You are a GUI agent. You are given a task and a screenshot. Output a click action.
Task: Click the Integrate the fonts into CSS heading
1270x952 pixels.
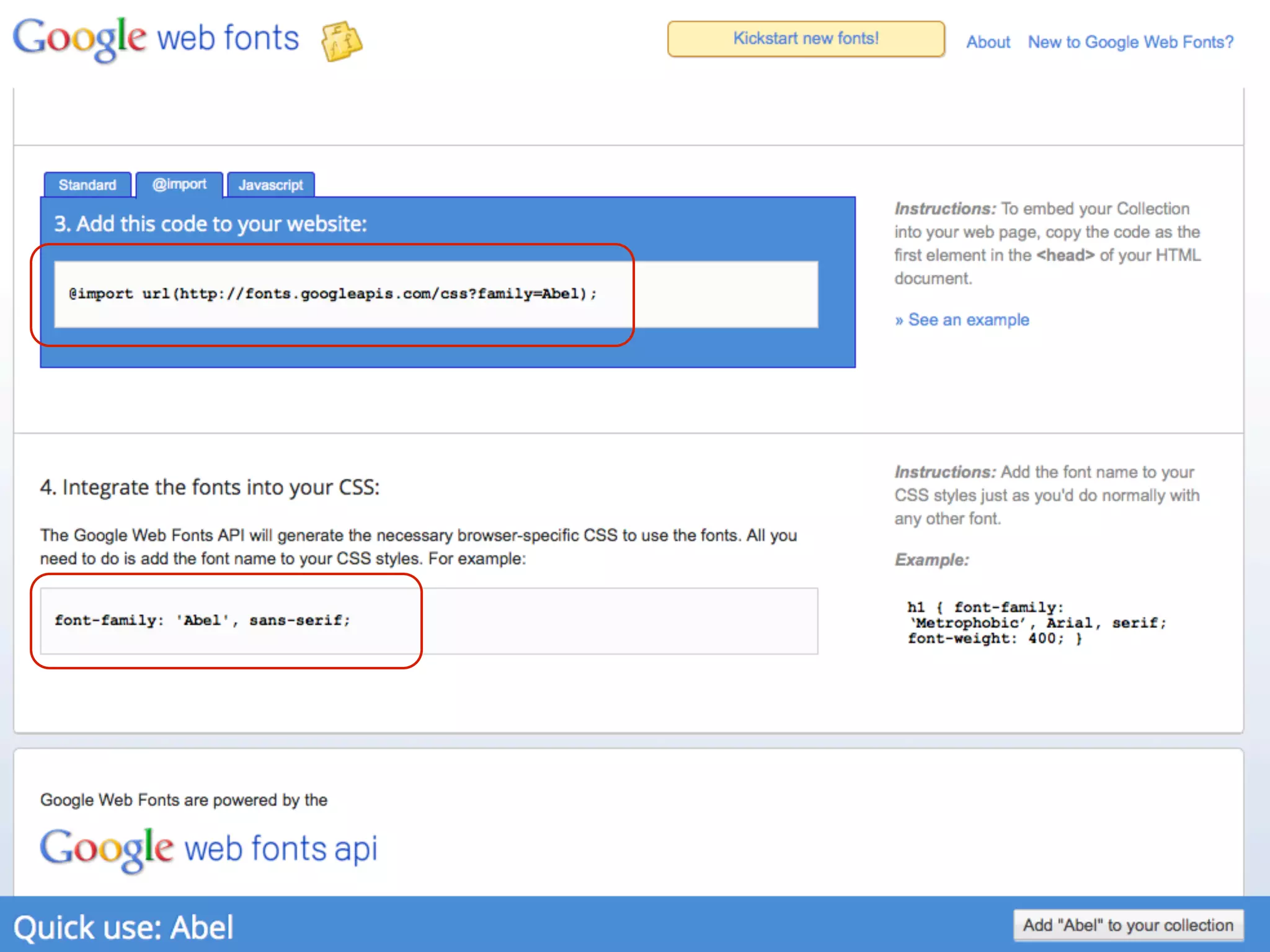click(x=210, y=487)
